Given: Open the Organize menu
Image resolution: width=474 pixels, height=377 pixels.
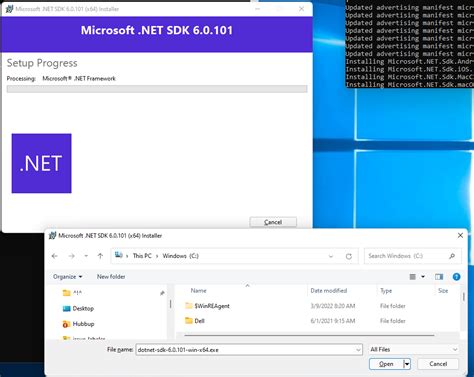Looking at the screenshot, I should [68, 277].
